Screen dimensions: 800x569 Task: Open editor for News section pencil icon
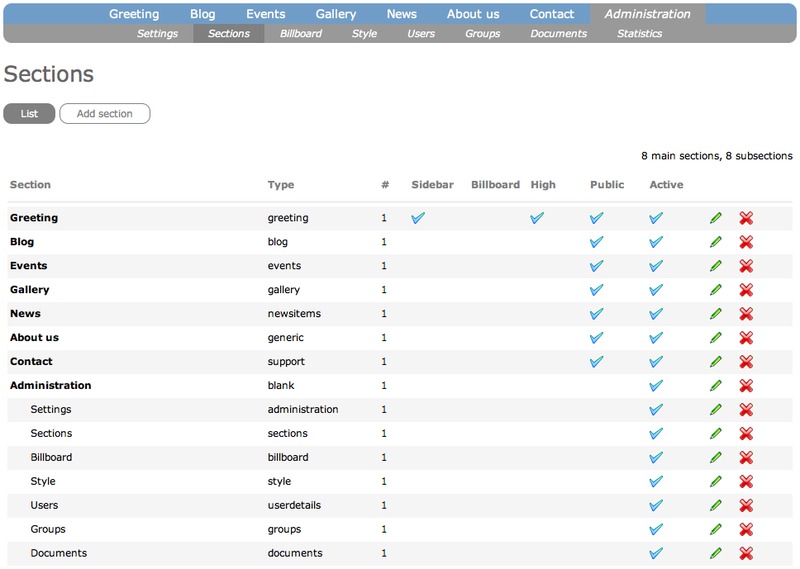(x=715, y=314)
